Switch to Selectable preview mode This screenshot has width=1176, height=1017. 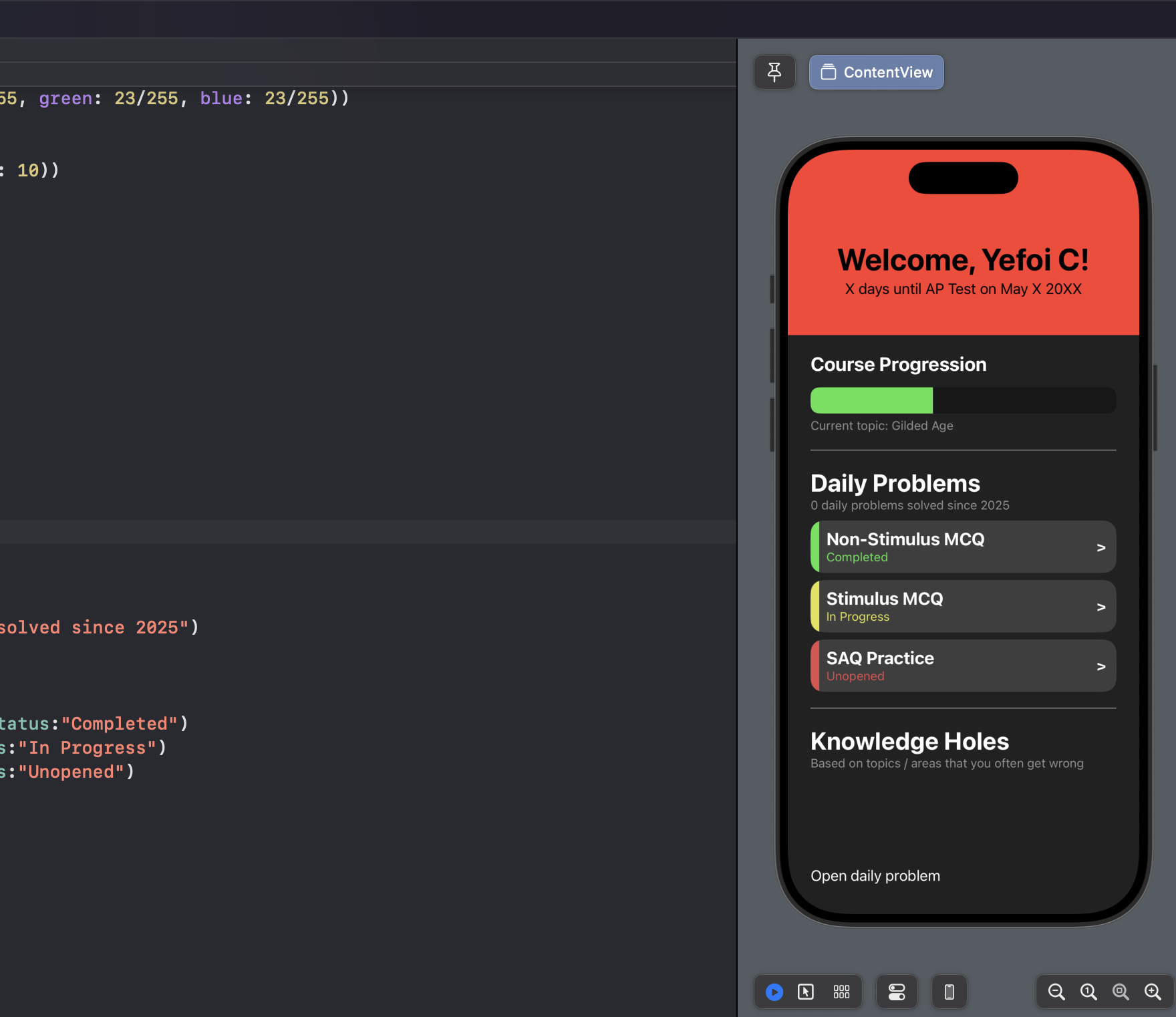click(806, 992)
